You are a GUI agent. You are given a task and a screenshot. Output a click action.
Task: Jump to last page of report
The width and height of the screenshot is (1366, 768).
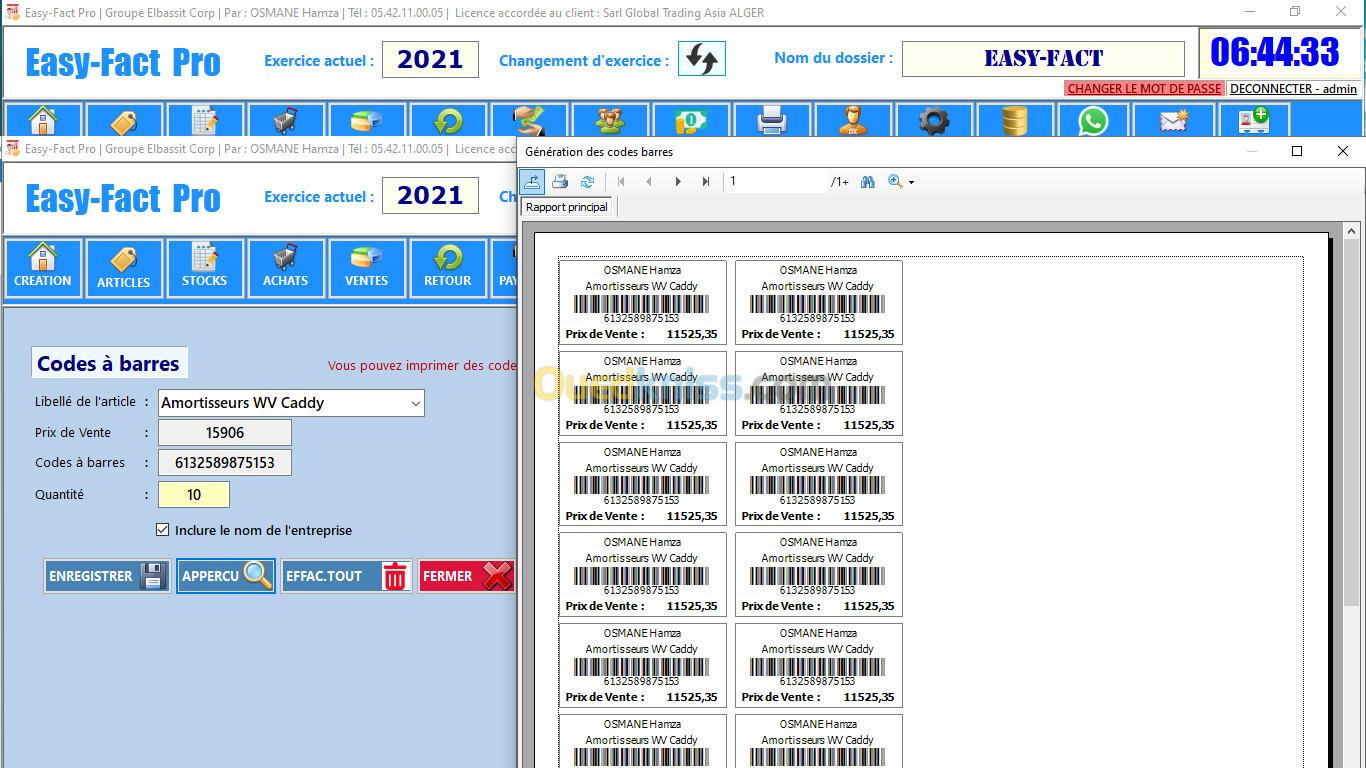[706, 181]
